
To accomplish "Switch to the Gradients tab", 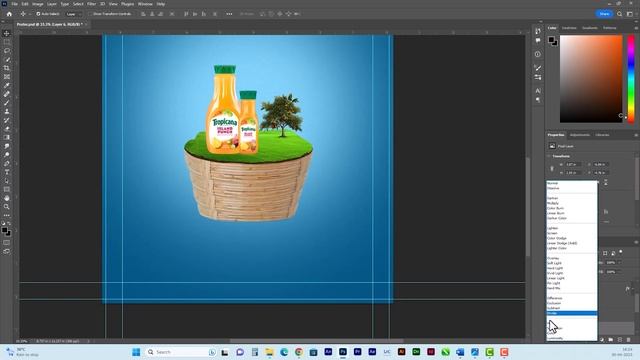I will (x=590, y=28).
